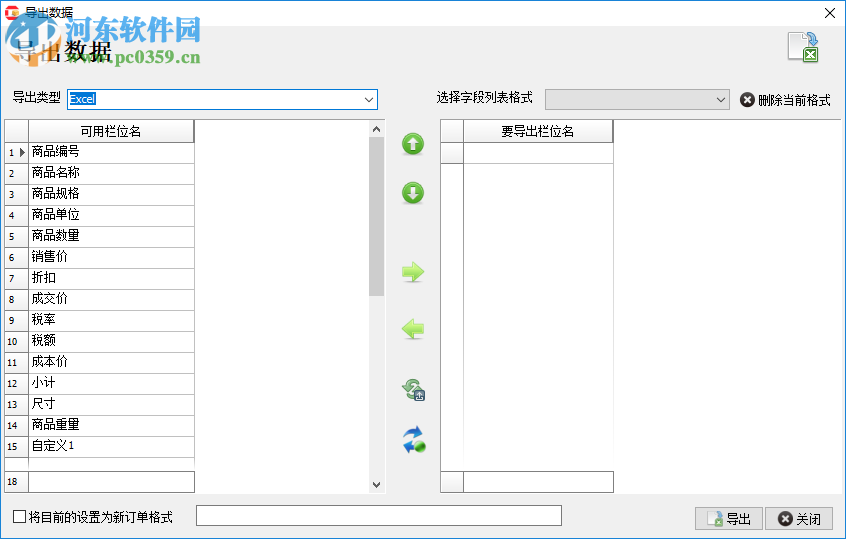The width and height of the screenshot is (846, 539).
Task: Click 删除当前格式 label
Action: click(x=794, y=100)
